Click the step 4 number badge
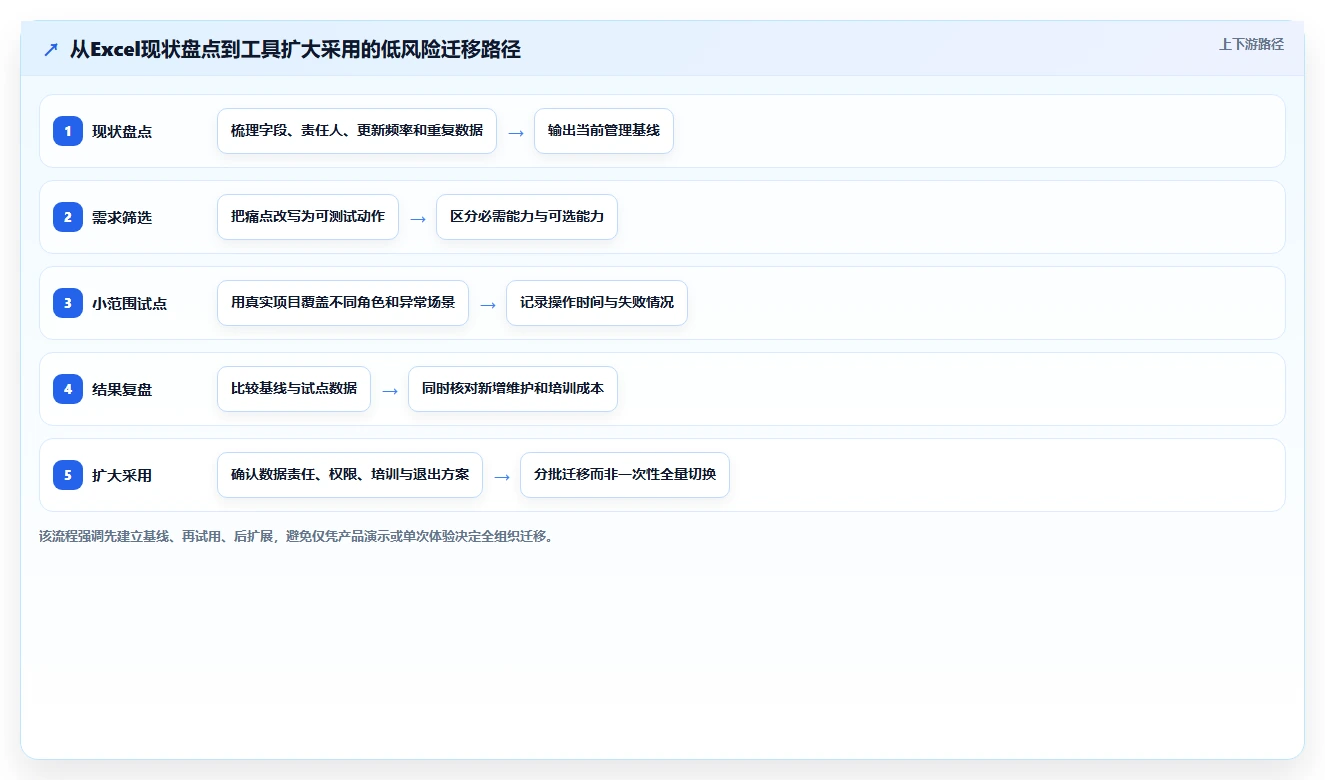 click(68, 389)
